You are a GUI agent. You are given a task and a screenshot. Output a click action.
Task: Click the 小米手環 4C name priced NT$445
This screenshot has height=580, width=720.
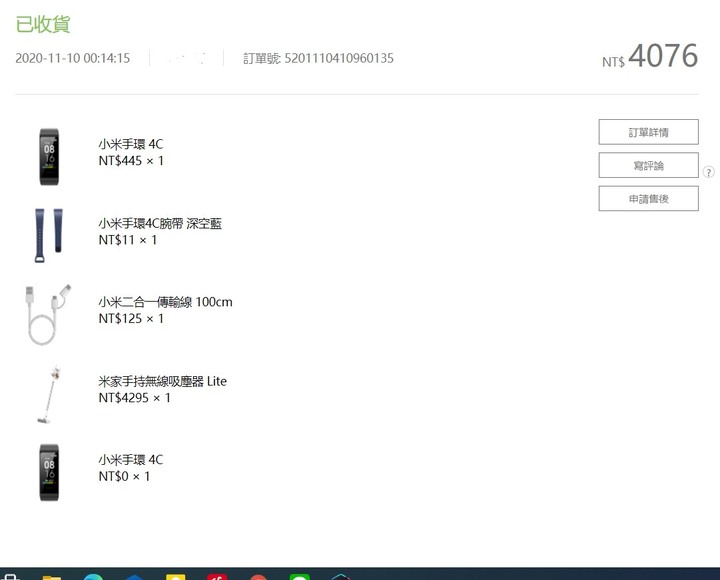(131, 144)
